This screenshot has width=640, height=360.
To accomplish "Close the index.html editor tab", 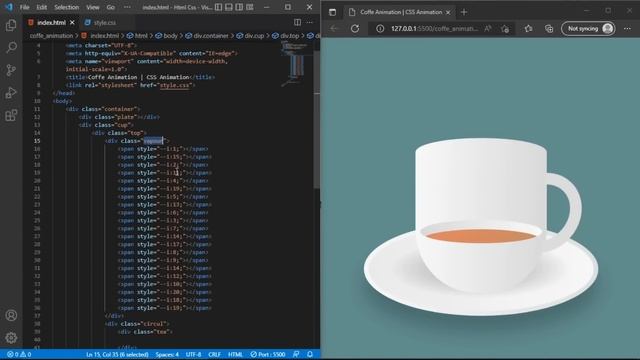I will click(x=72, y=22).
